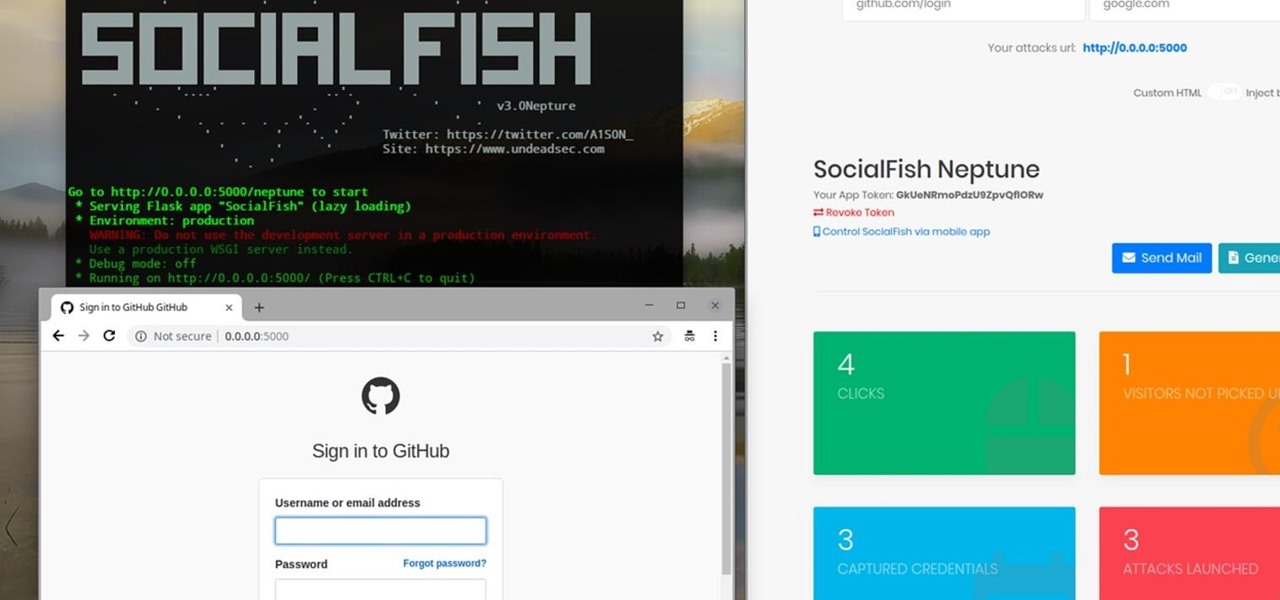Select the Sign in to GitHub tab
Screen dimensions: 1280x600
click(x=147, y=307)
